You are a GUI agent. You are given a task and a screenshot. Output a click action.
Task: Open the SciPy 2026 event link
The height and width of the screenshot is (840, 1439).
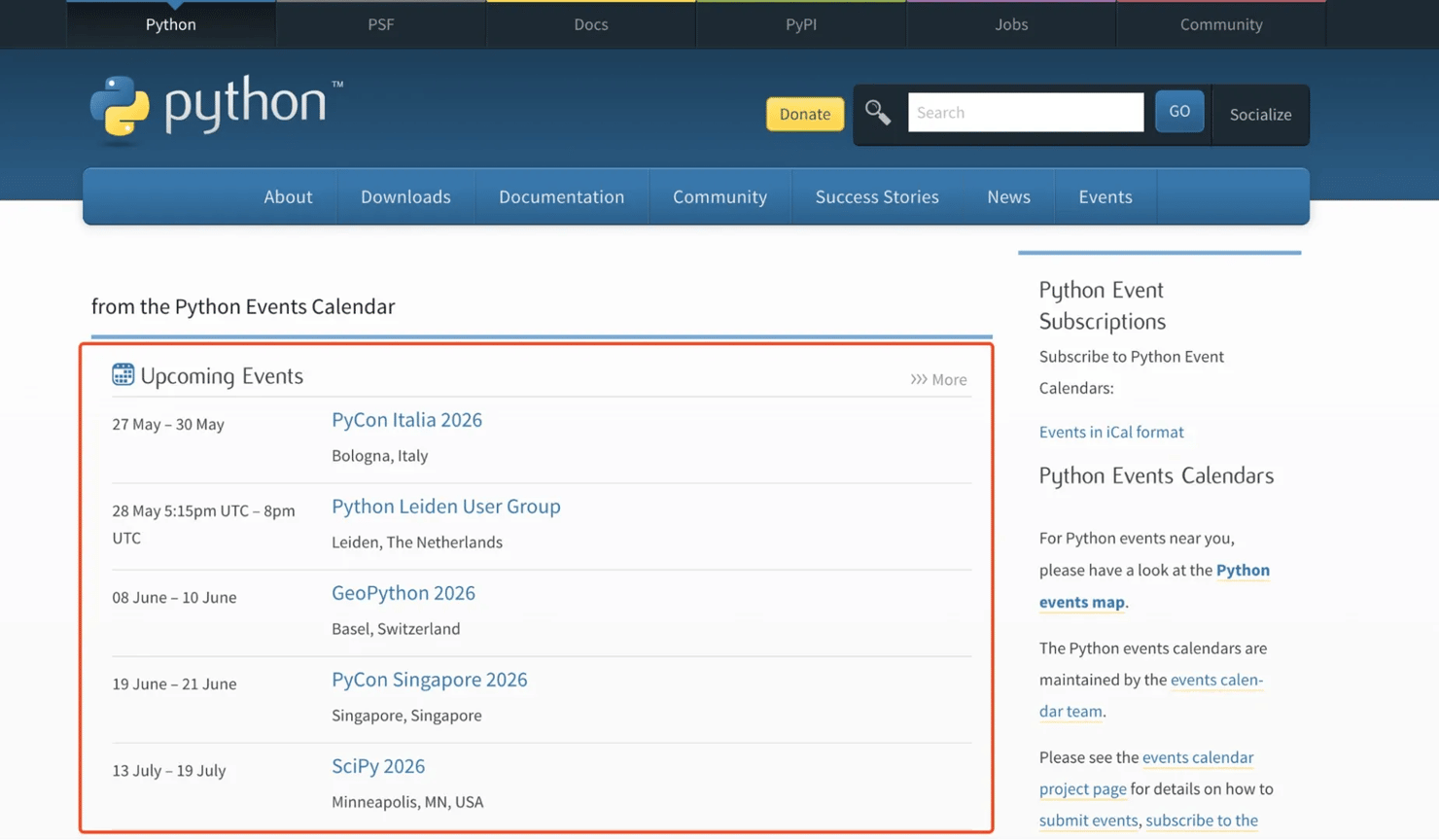(x=378, y=765)
